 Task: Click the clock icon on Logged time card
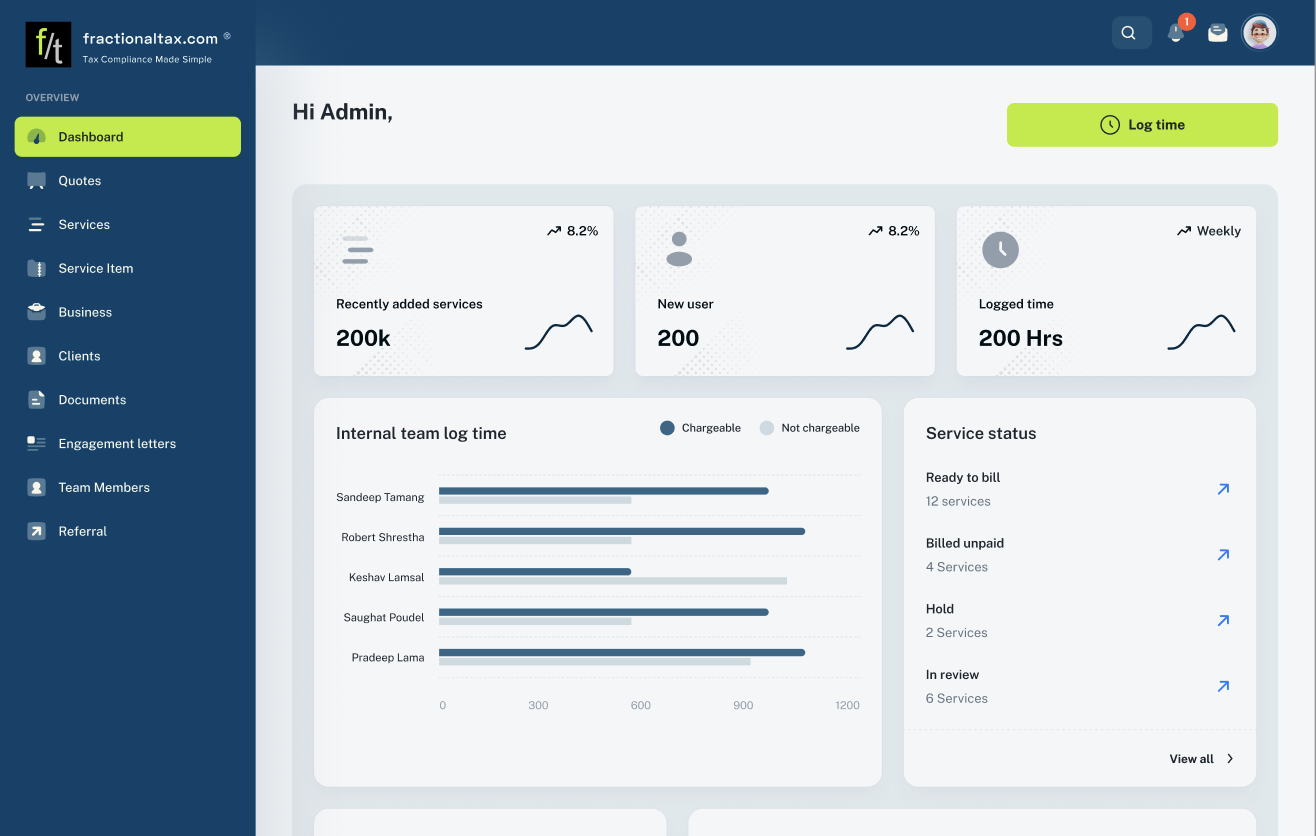(1000, 250)
